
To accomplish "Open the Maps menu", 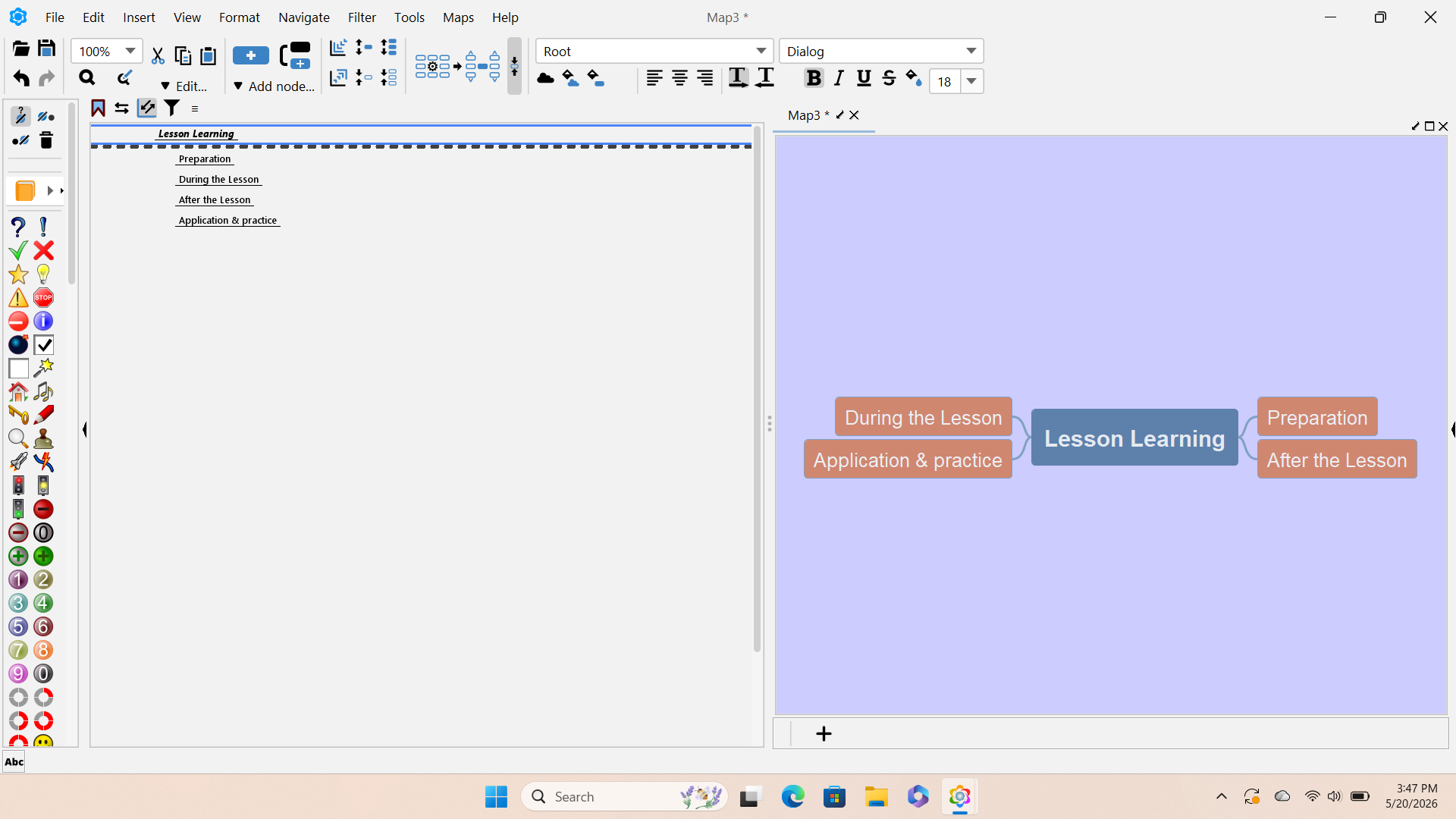I will click(458, 17).
